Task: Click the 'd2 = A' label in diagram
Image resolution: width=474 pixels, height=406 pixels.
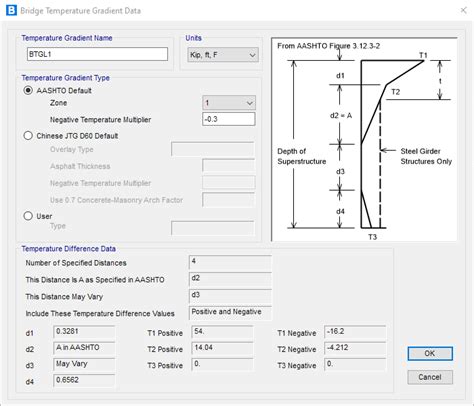Action: (x=341, y=116)
